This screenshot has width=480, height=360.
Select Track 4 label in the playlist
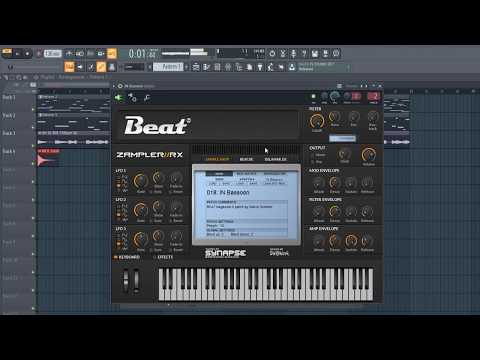click(9, 151)
